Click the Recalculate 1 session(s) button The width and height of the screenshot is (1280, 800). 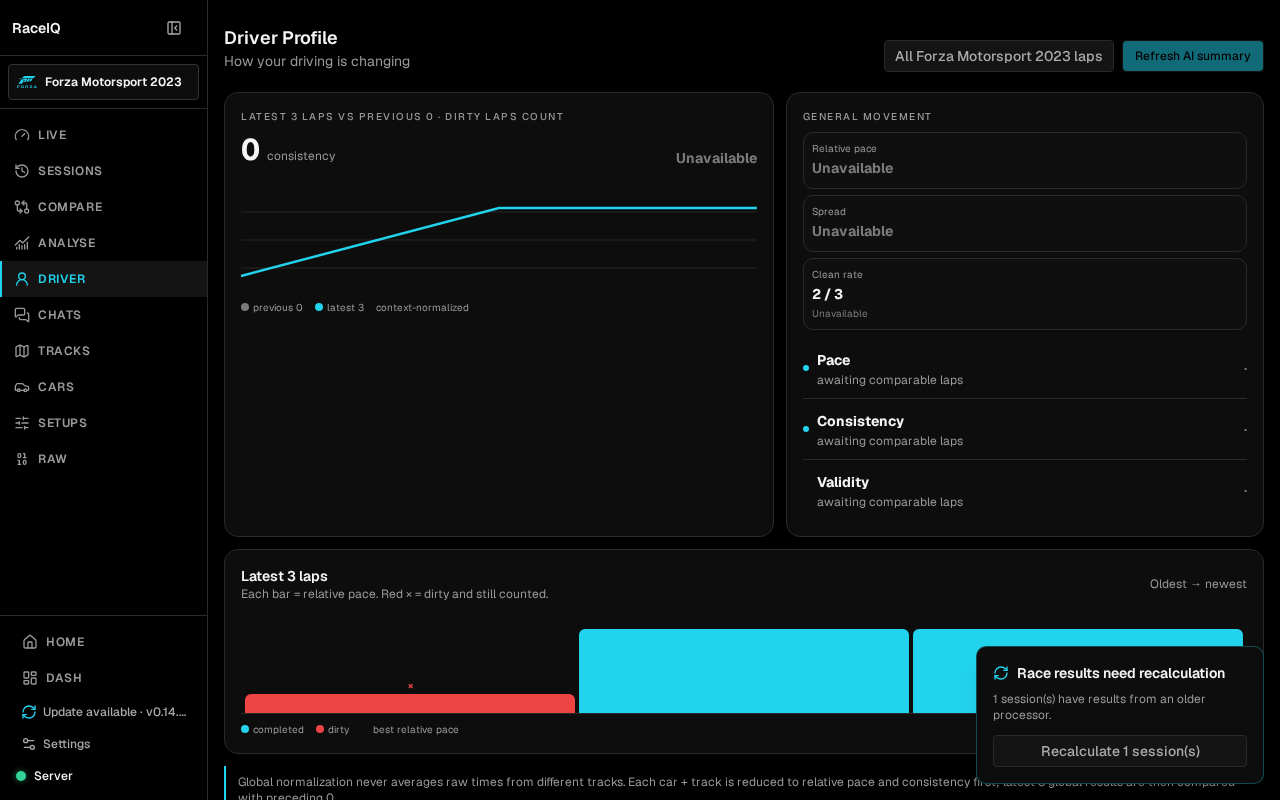(1120, 751)
